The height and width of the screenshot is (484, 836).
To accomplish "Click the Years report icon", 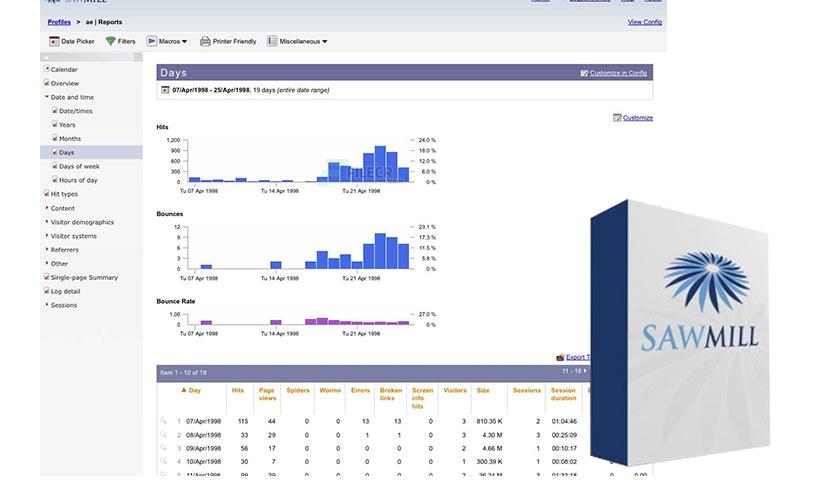I will tap(55, 124).
